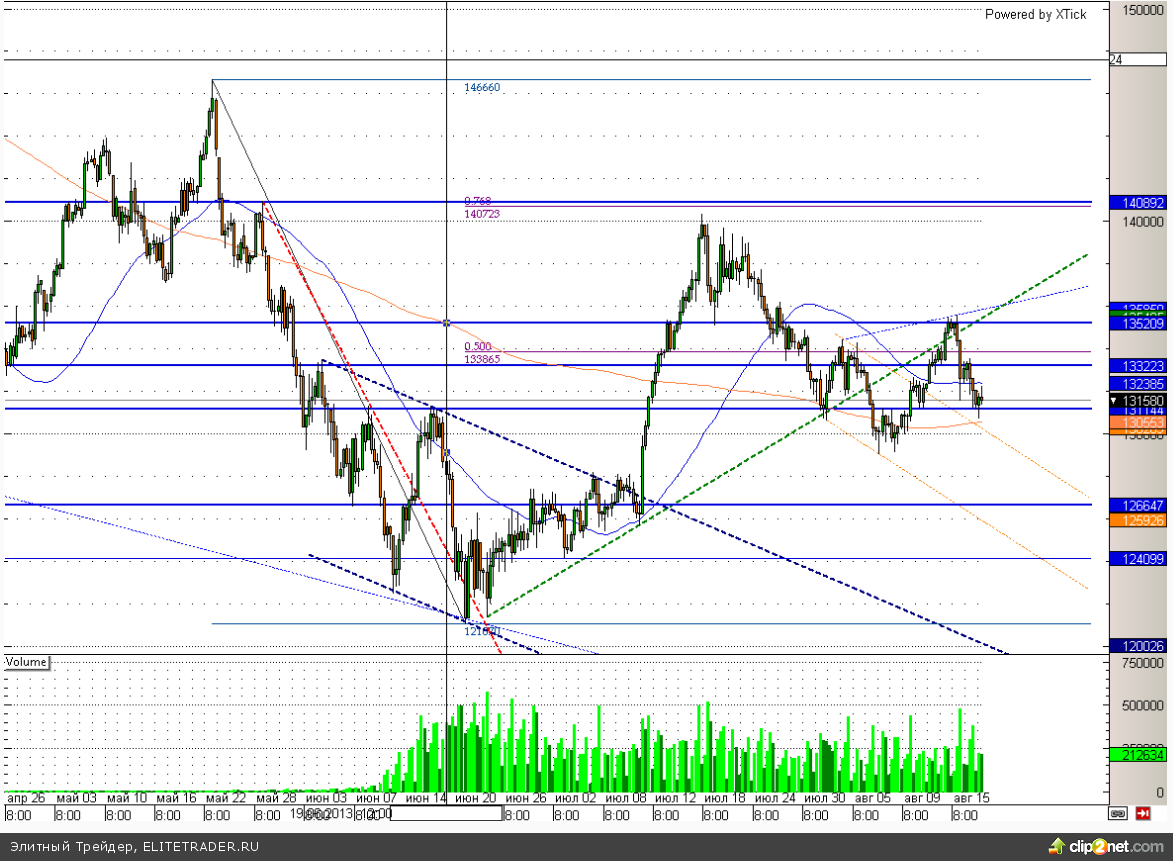Select the 140892 blue price label

pos(1139,202)
